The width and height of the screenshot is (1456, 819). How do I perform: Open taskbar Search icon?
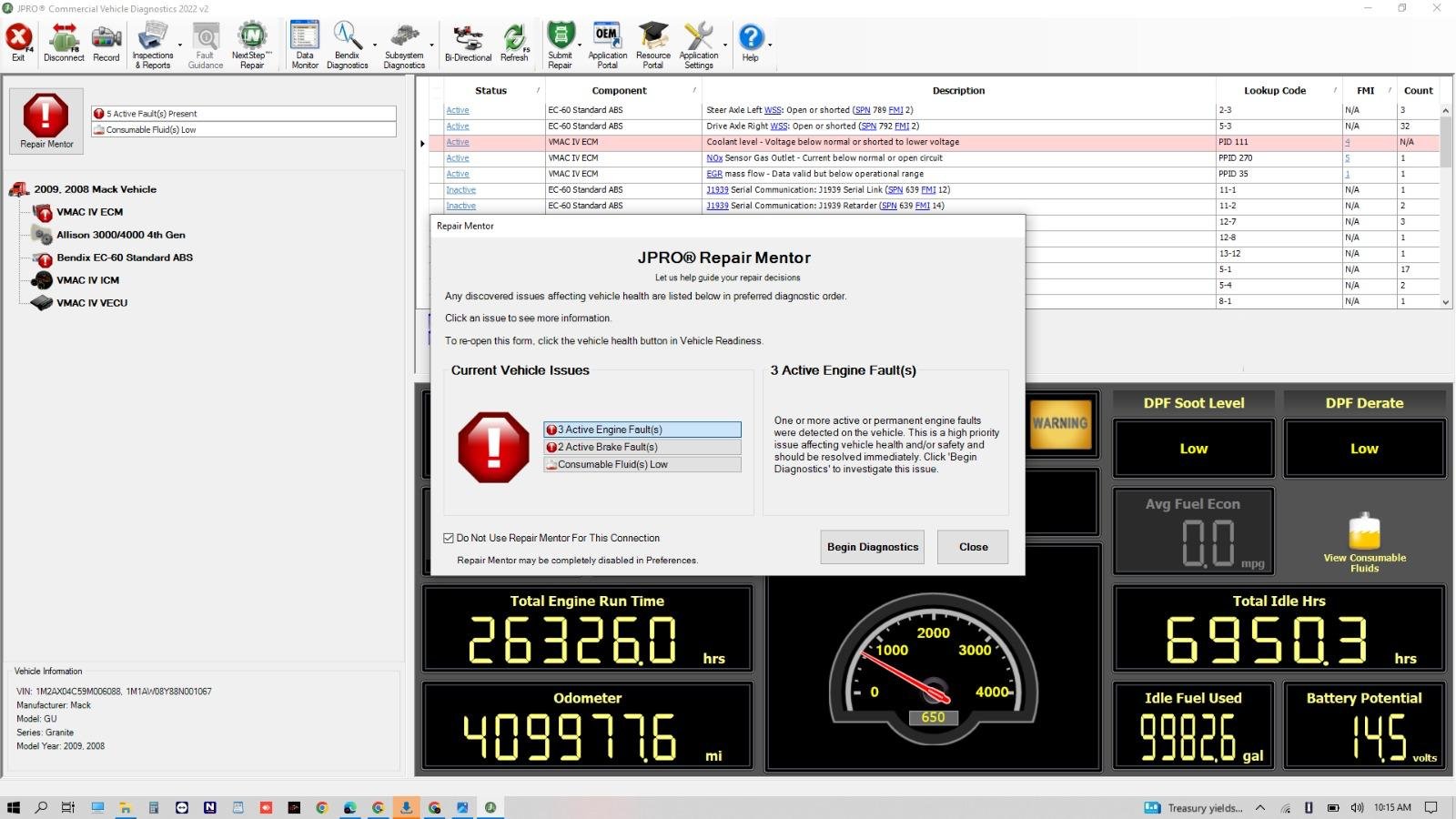(x=41, y=807)
